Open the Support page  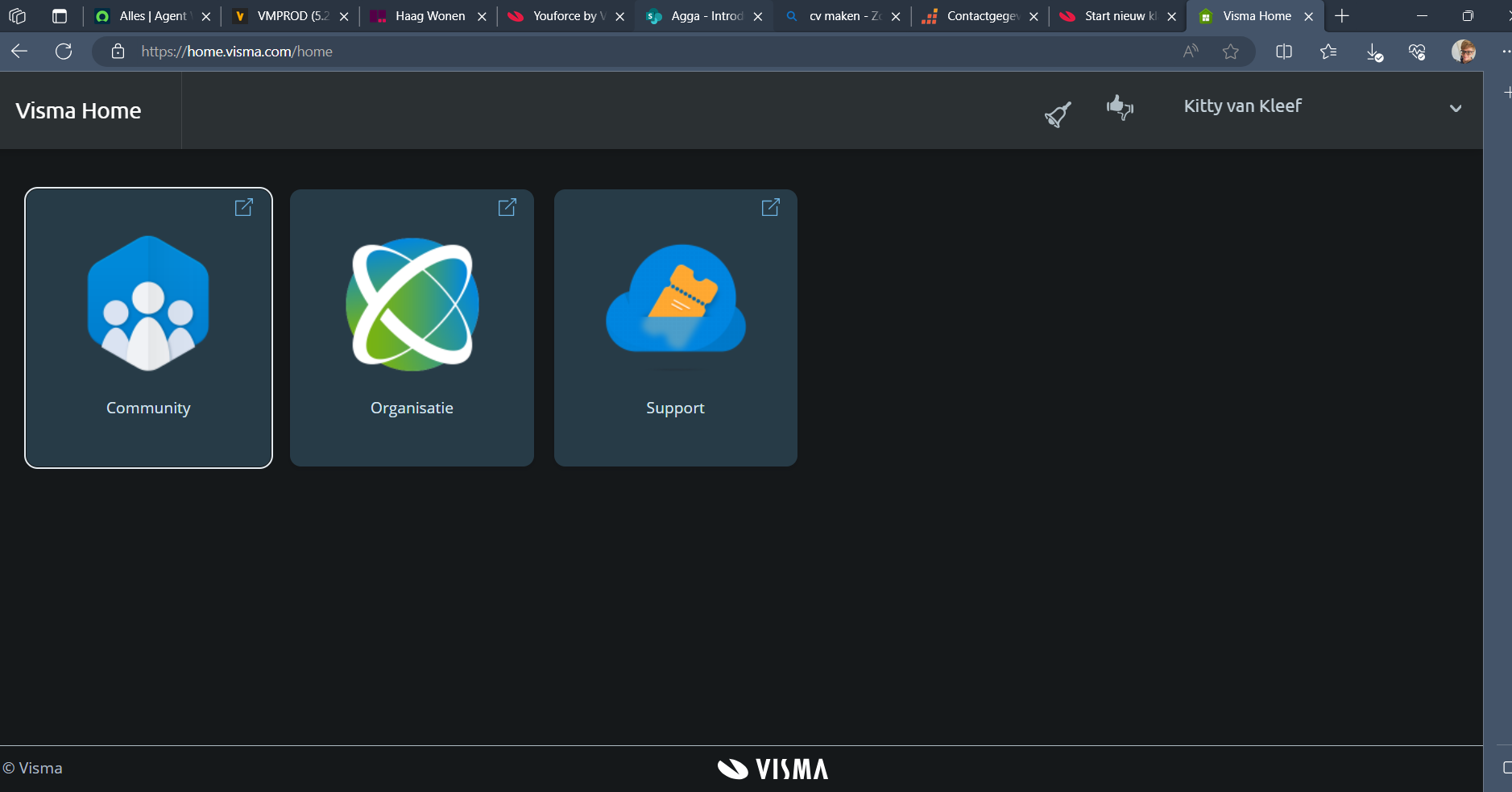675,407
